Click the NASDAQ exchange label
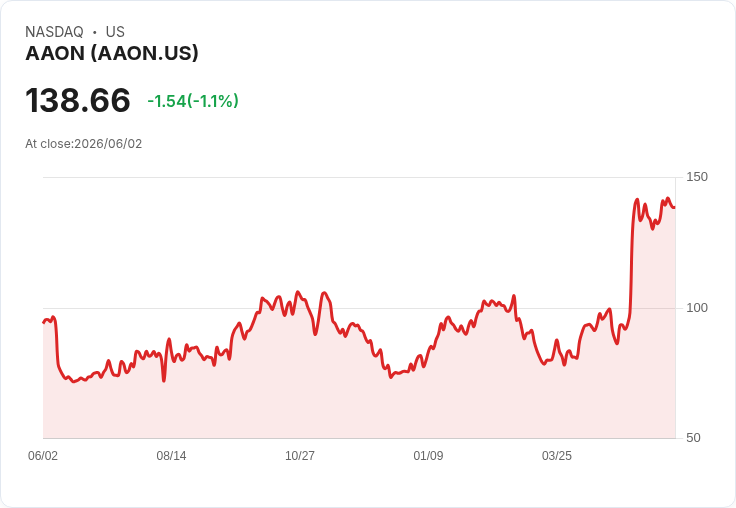 click(x=54, y=31)
